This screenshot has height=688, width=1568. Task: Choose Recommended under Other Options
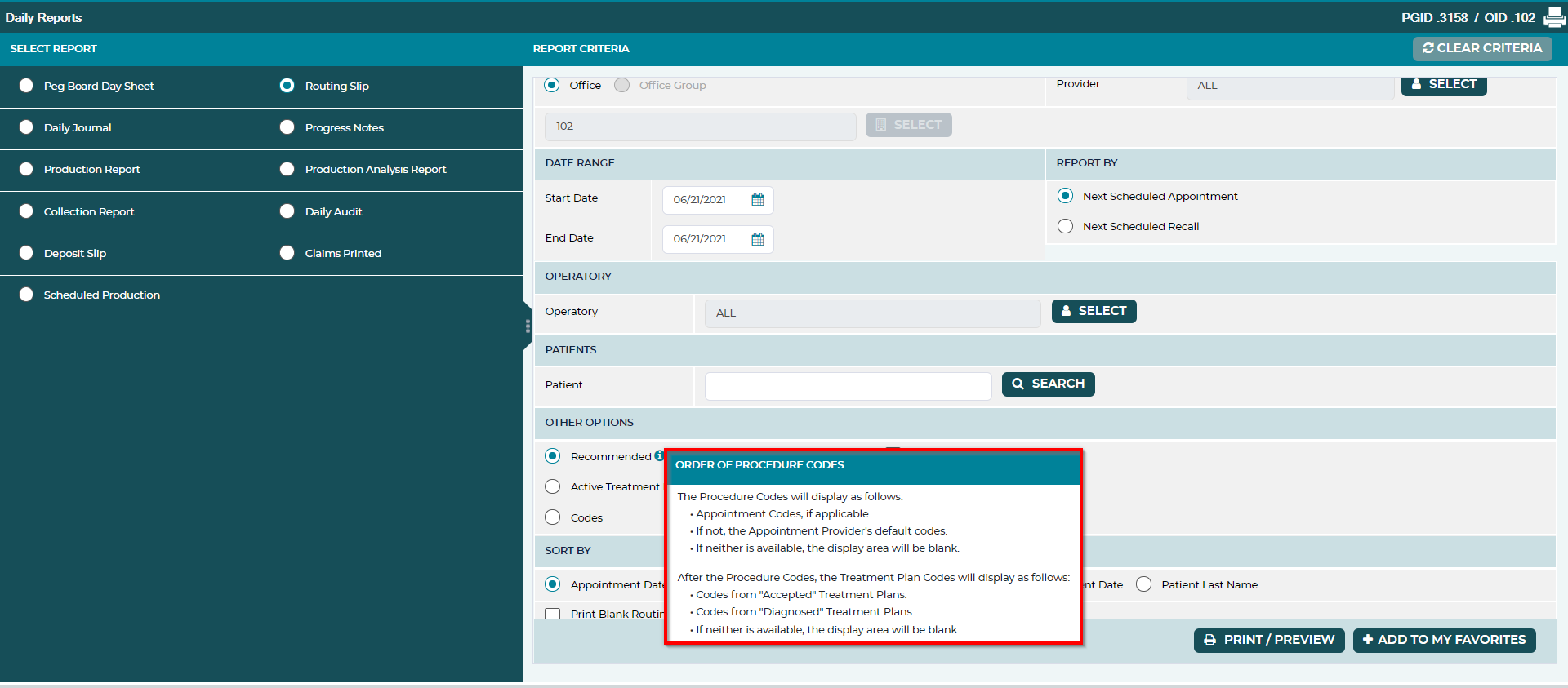(553, 455)
